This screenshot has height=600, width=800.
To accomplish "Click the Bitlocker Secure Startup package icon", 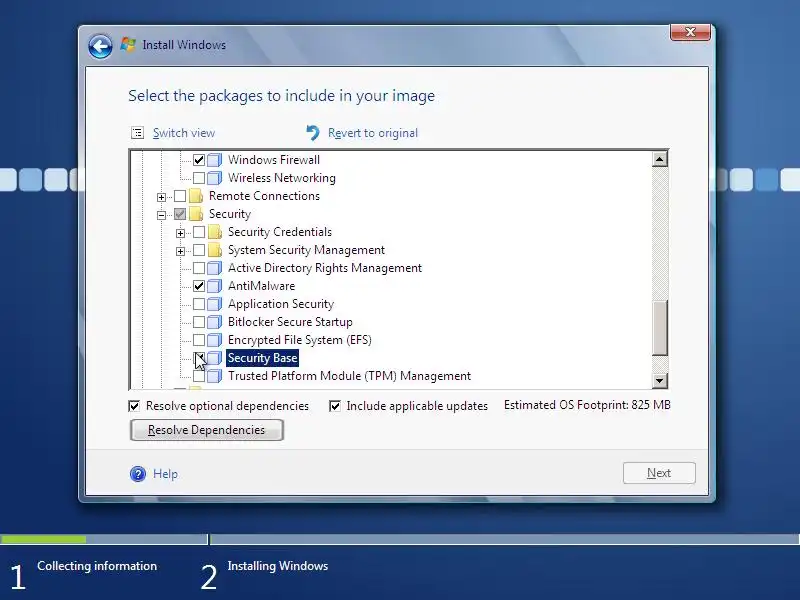I will pos(215,322).
